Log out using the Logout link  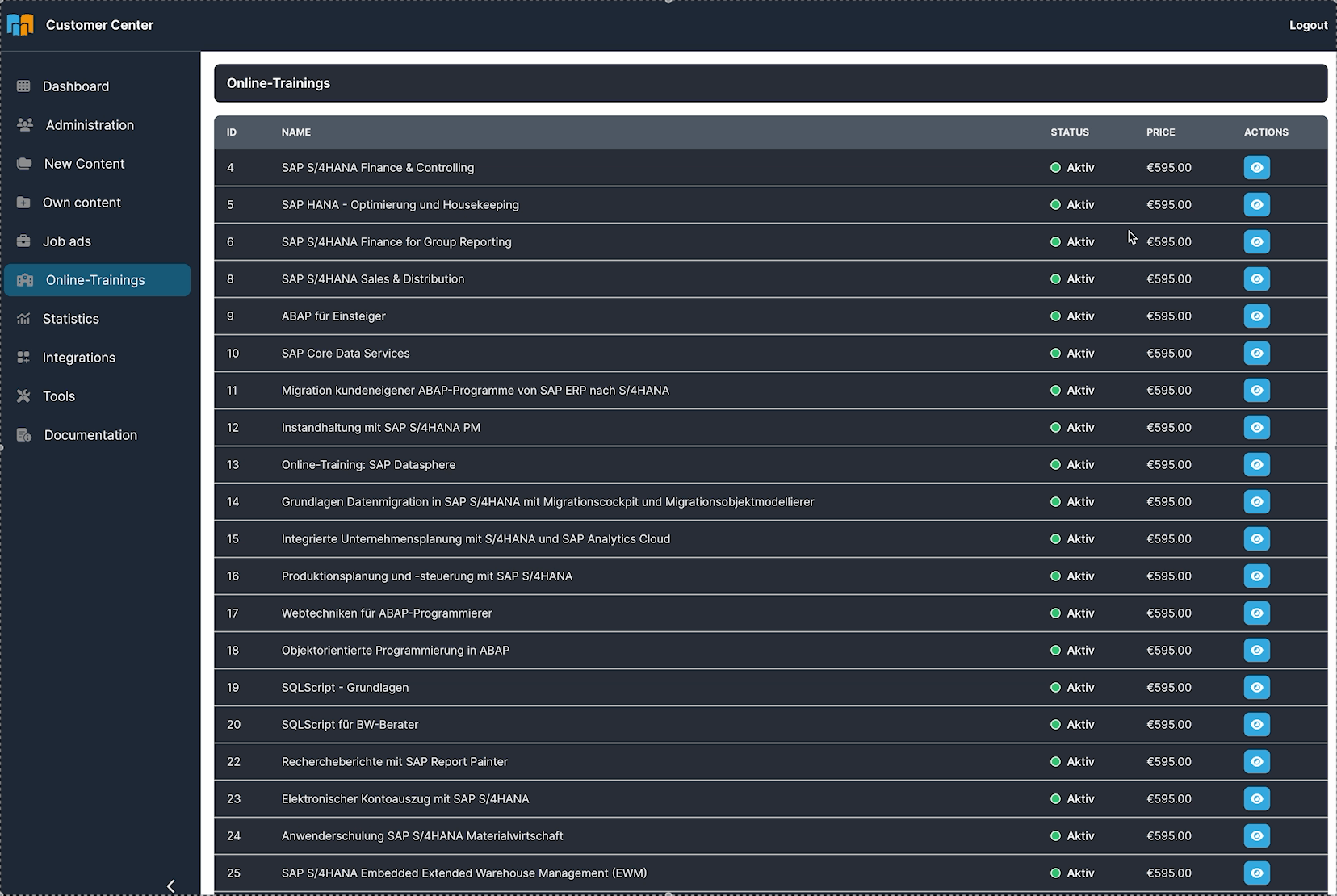click(1308, 25)
